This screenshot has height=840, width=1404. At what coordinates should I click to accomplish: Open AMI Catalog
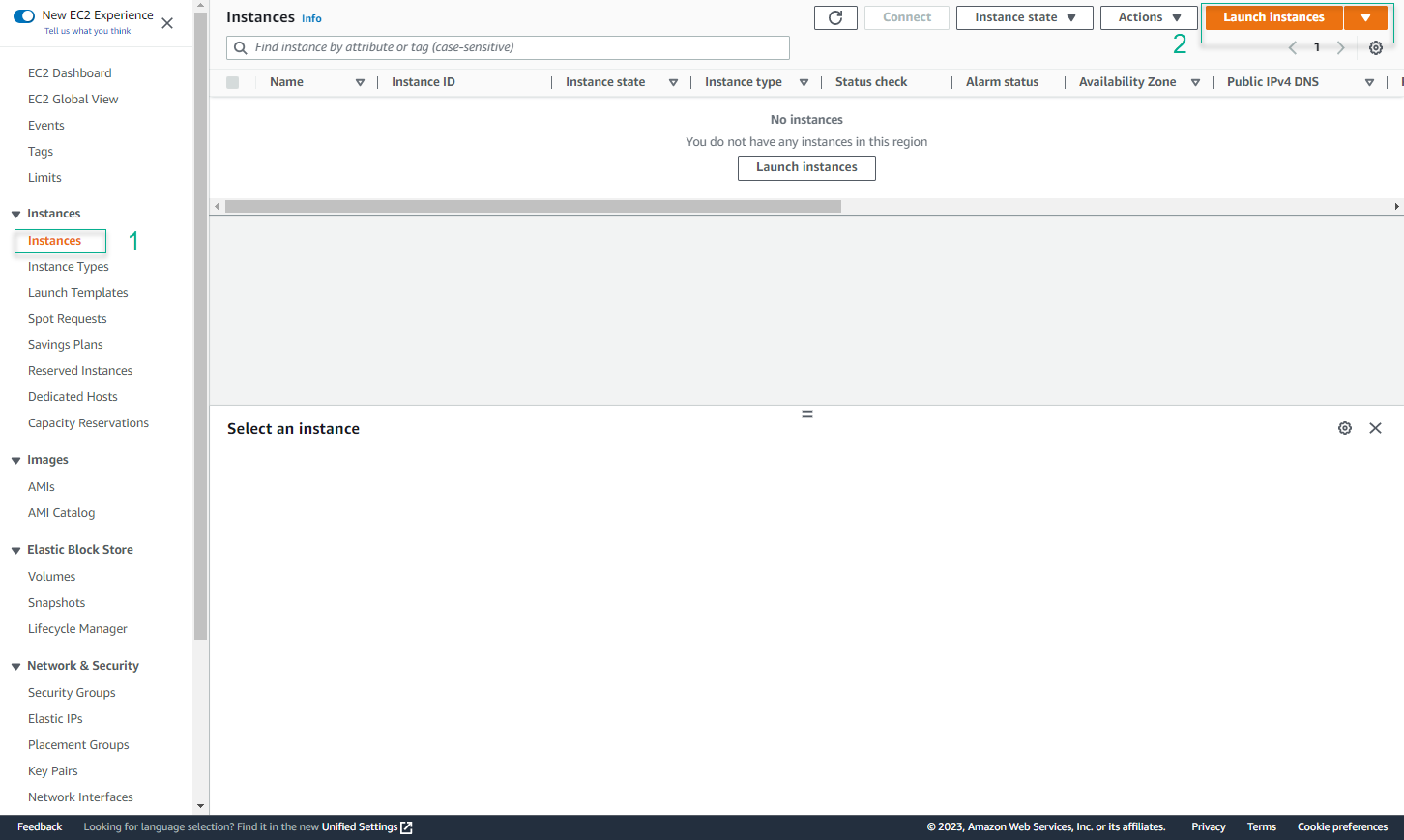62,513
